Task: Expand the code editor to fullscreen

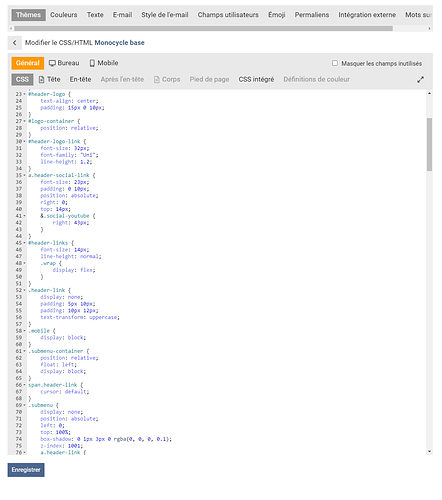Action: [420, 80]
